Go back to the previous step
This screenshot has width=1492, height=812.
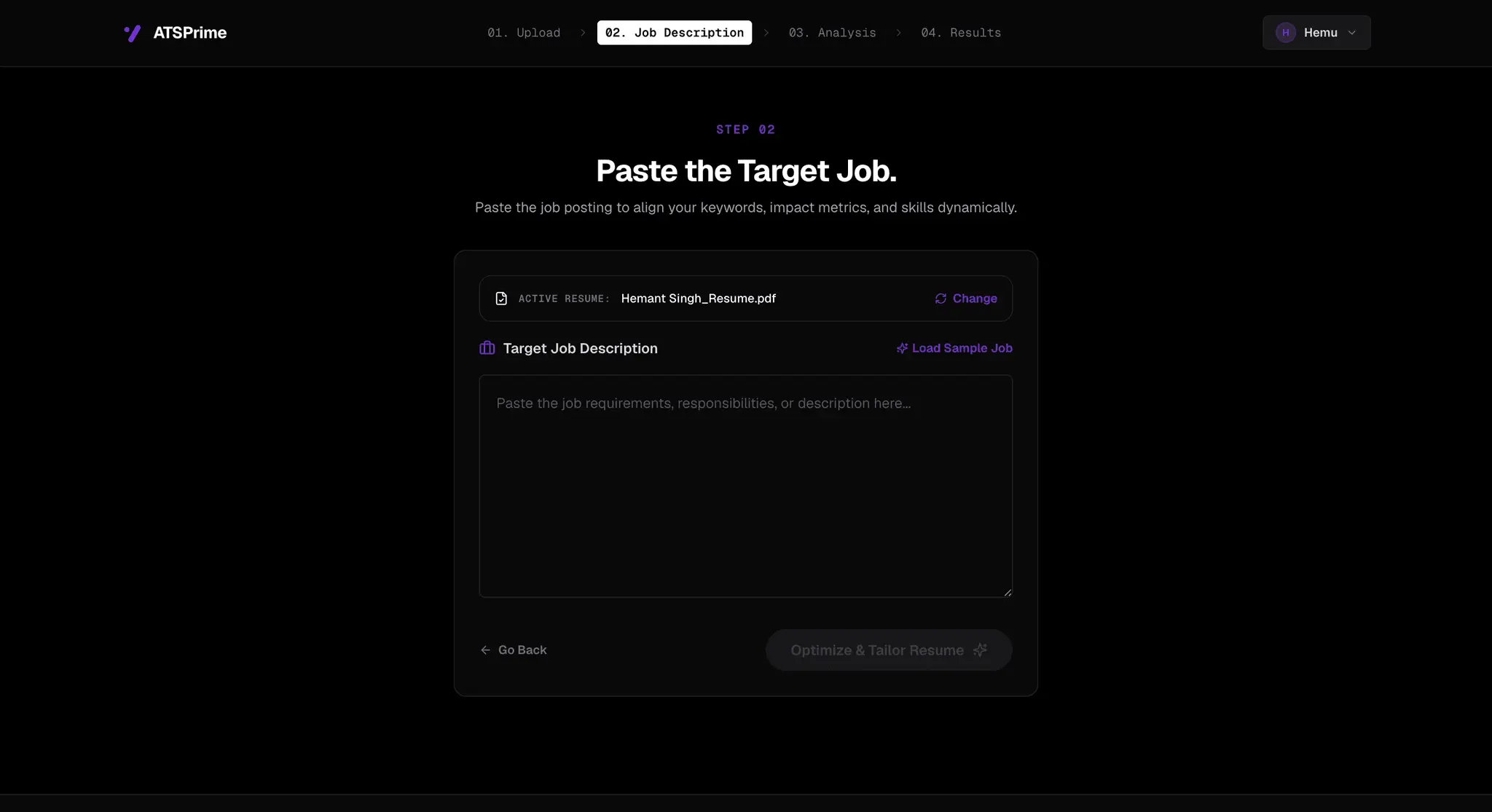(514, 650)
